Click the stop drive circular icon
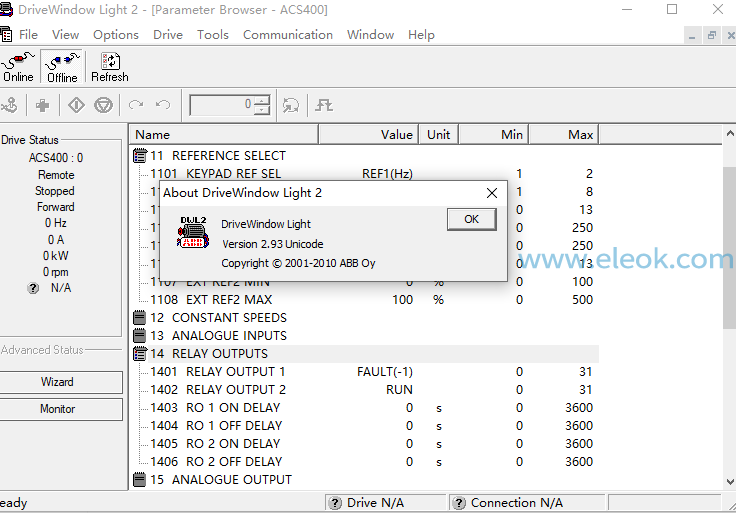 (103, 105)
